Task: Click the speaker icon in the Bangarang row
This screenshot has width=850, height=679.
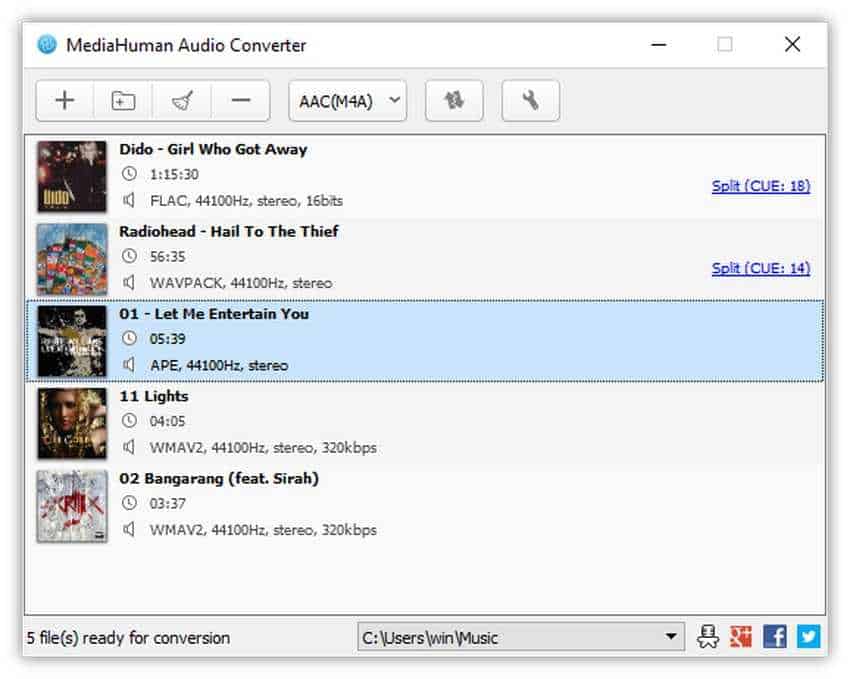Action: [128, 529]
